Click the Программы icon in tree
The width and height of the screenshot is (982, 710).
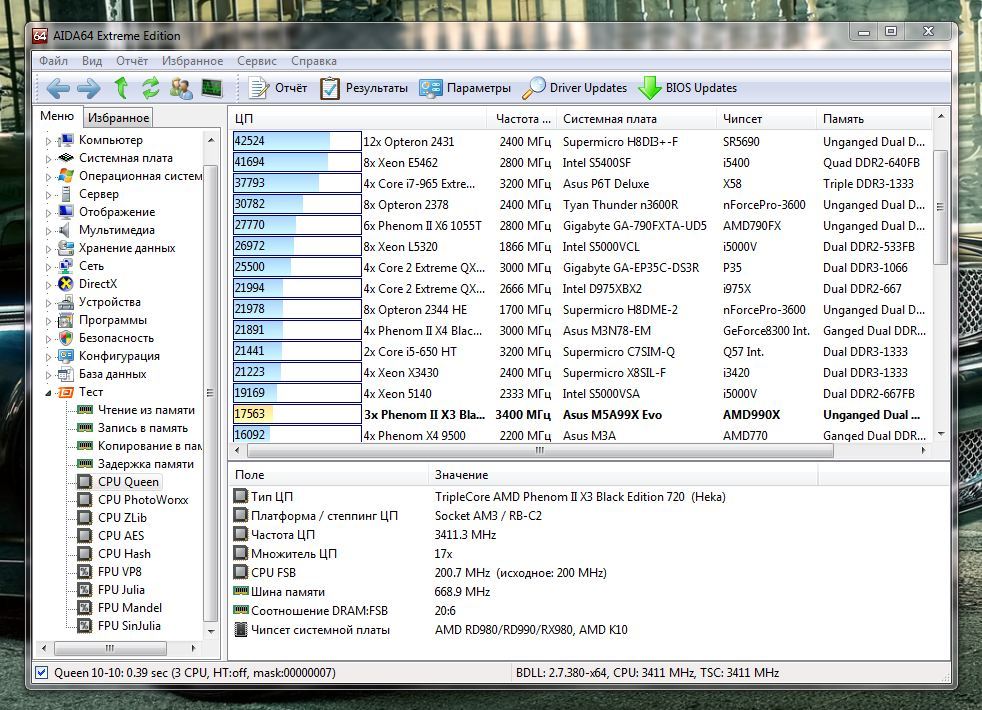[x=66, y=321]
